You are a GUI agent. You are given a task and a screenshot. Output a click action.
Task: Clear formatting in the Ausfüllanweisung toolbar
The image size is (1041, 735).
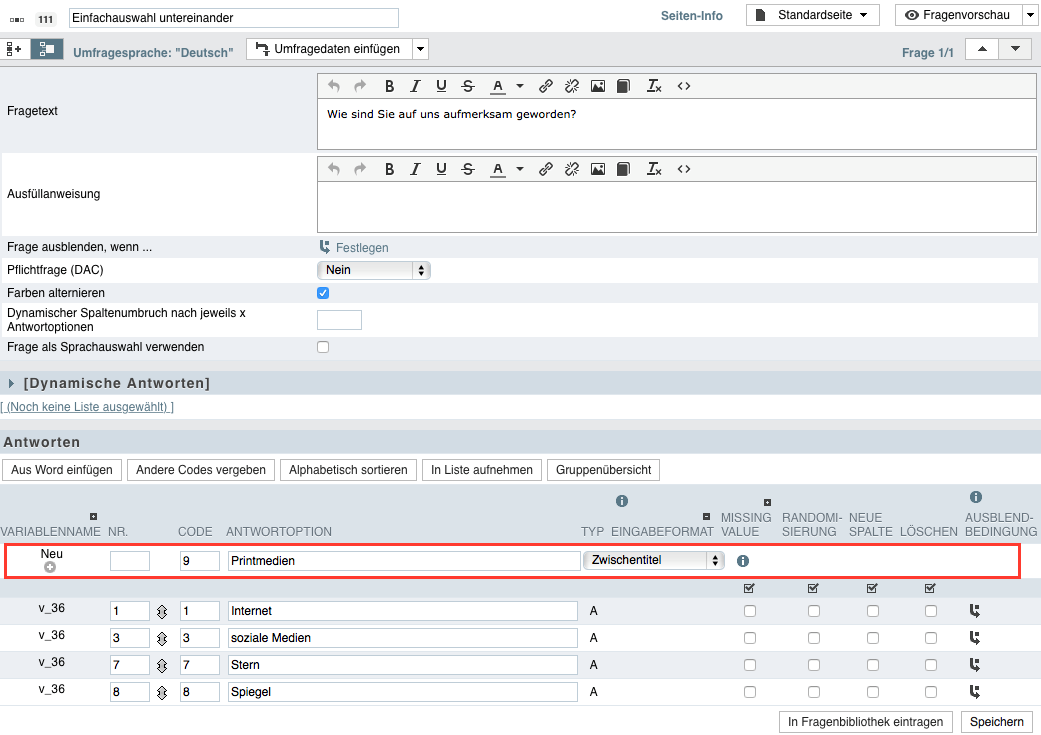[x=654, y=169]
